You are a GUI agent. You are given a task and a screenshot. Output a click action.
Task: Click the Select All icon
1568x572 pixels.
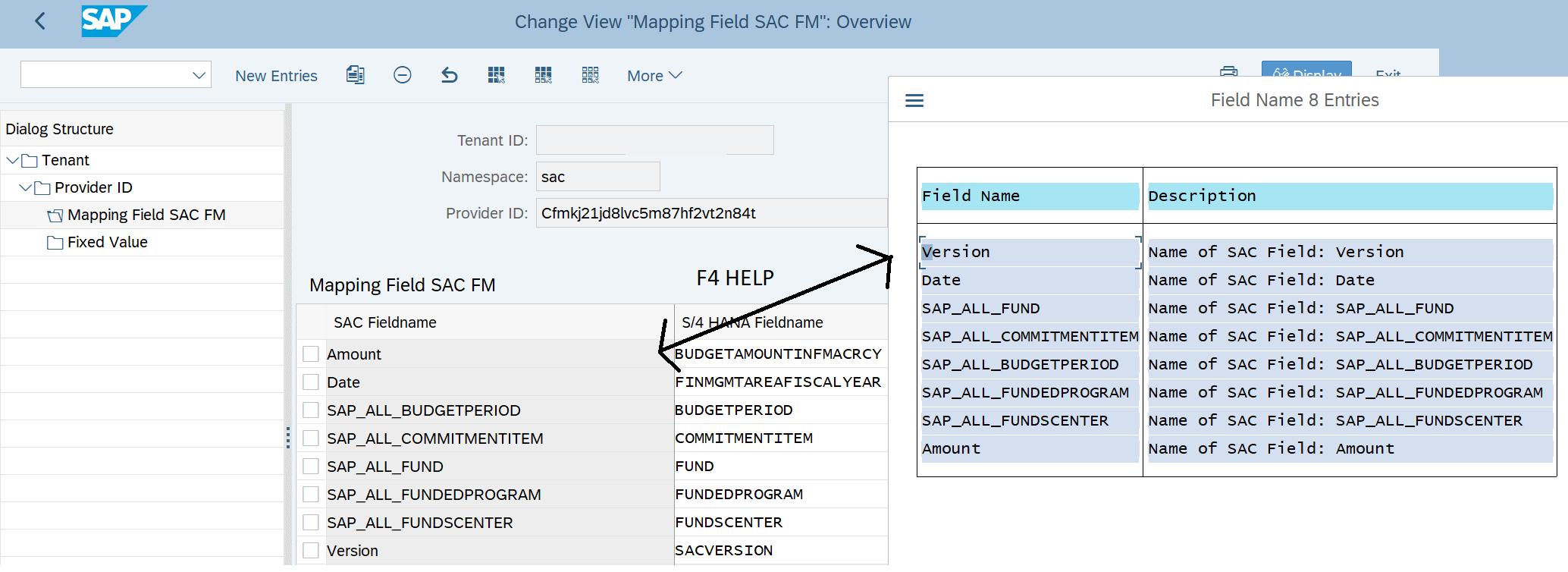[x=497, y=74]
